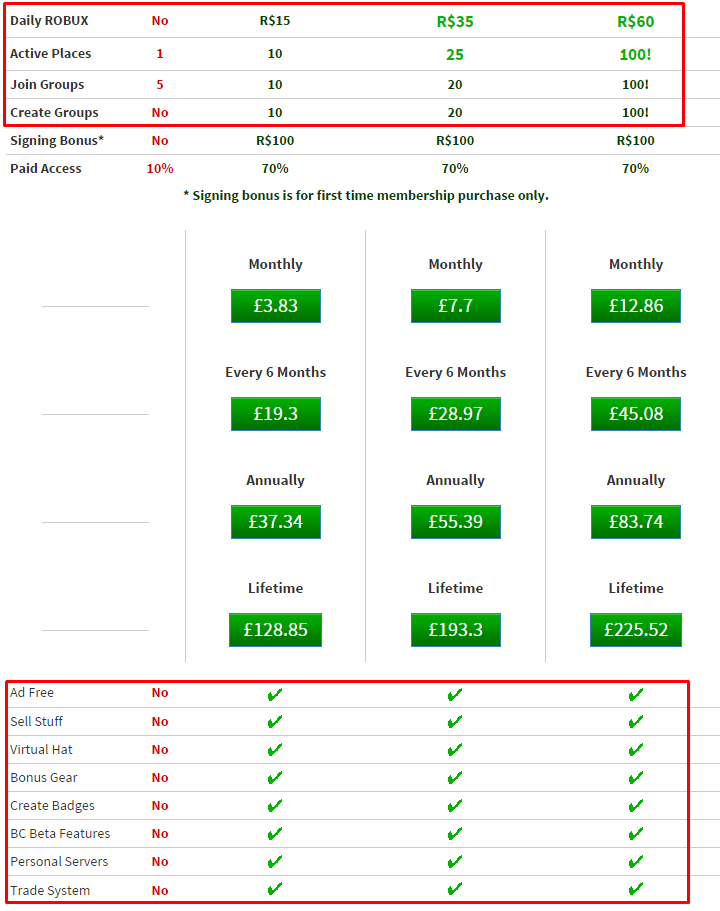Click the Paid Access row label
Viewport: 720px width, 911px height.
pyautogui.click(x=46, y=168)
